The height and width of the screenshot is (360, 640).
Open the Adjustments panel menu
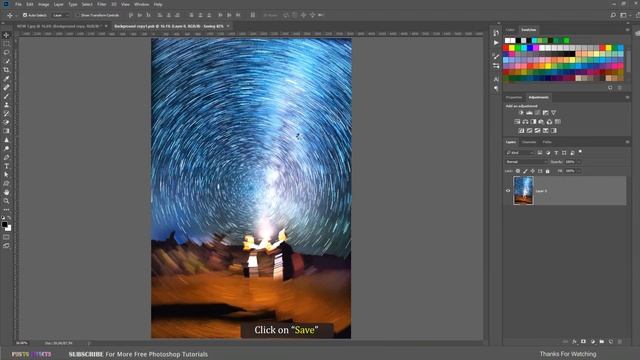click(627, 97)
